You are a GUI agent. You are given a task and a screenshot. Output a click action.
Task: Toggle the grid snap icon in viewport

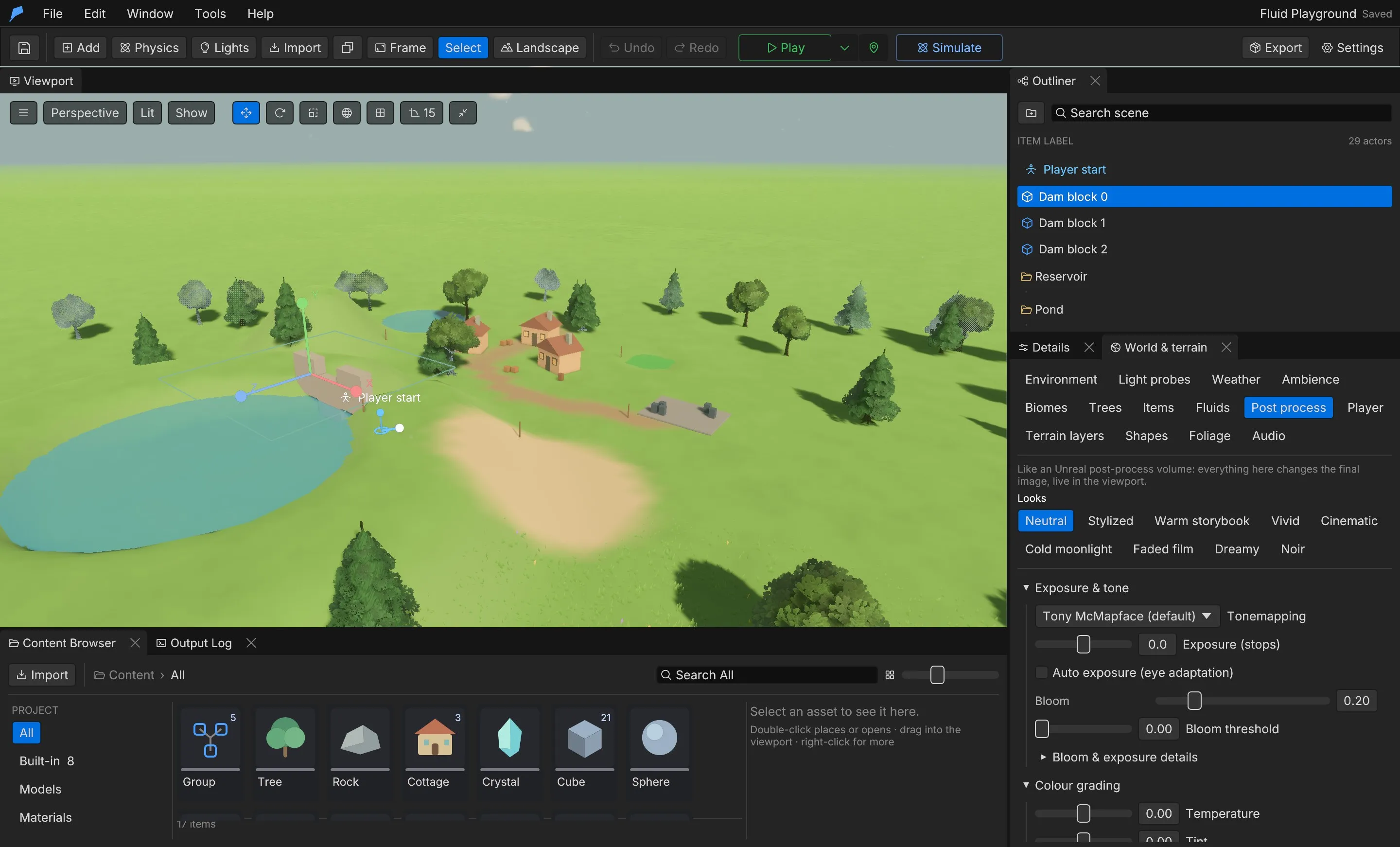pos(380,113)
